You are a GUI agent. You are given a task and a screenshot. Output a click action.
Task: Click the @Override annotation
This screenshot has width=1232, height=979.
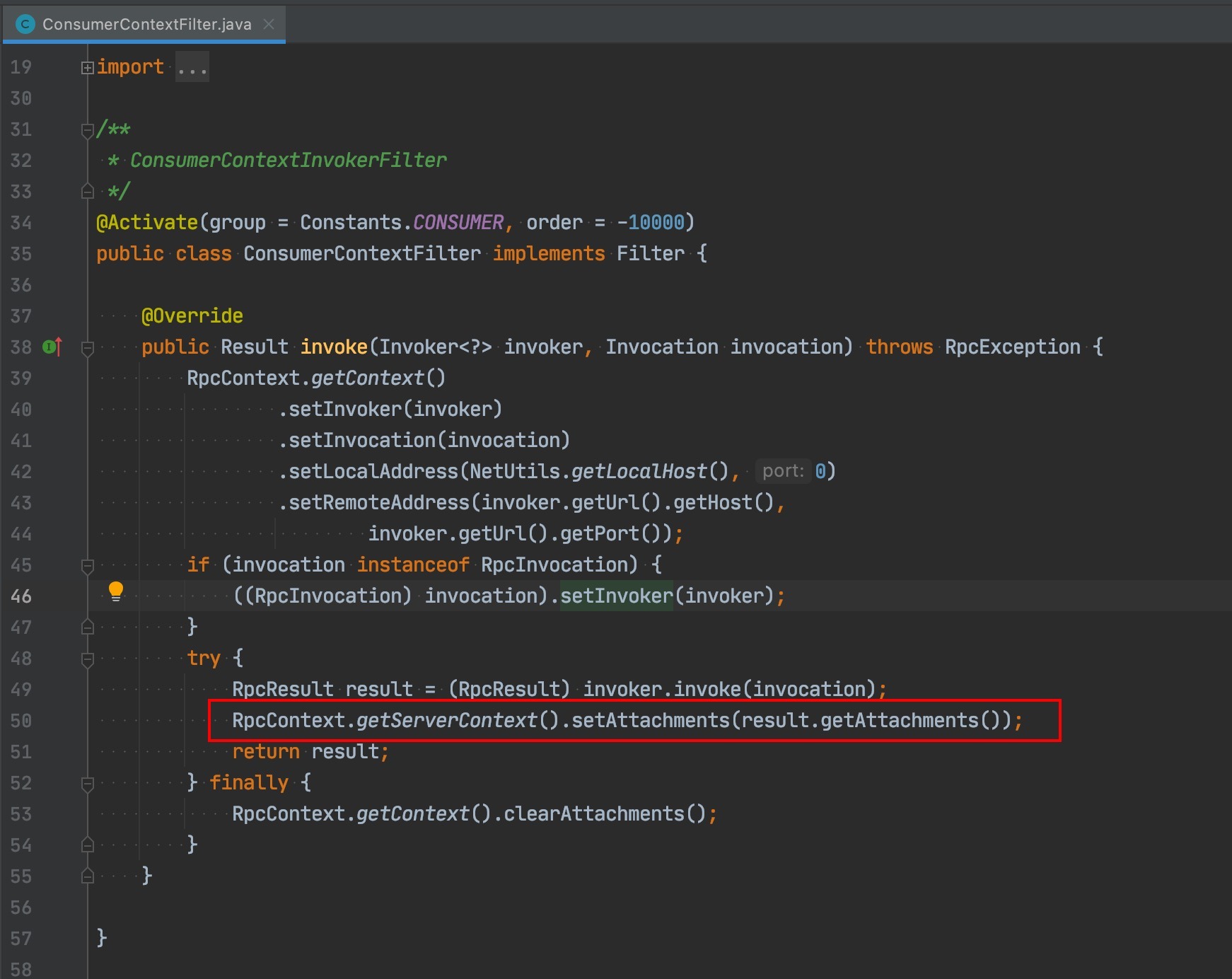pos(192,315)
